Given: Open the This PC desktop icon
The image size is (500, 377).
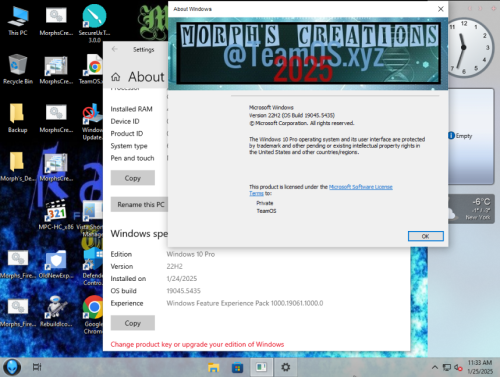Looking at the screenshot, I should [18, 21].
